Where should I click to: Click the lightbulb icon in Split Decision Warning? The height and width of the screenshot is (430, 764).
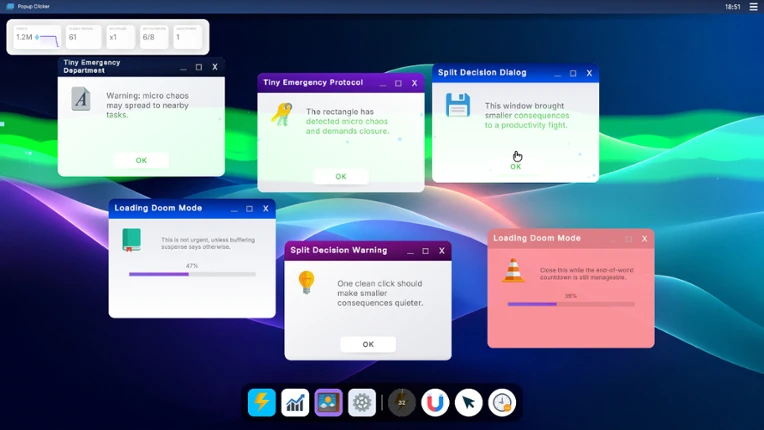coord(306,282)
